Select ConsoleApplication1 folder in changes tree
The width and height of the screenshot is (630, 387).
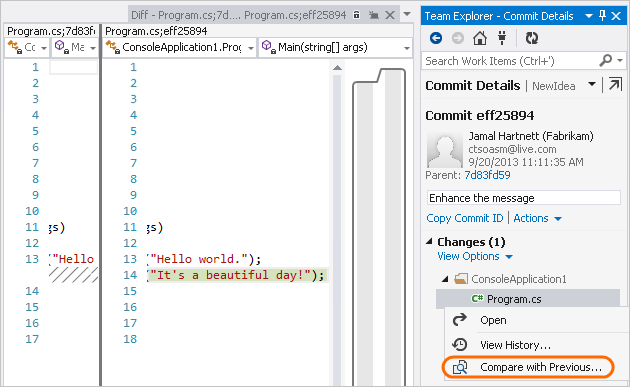point(519,279)
